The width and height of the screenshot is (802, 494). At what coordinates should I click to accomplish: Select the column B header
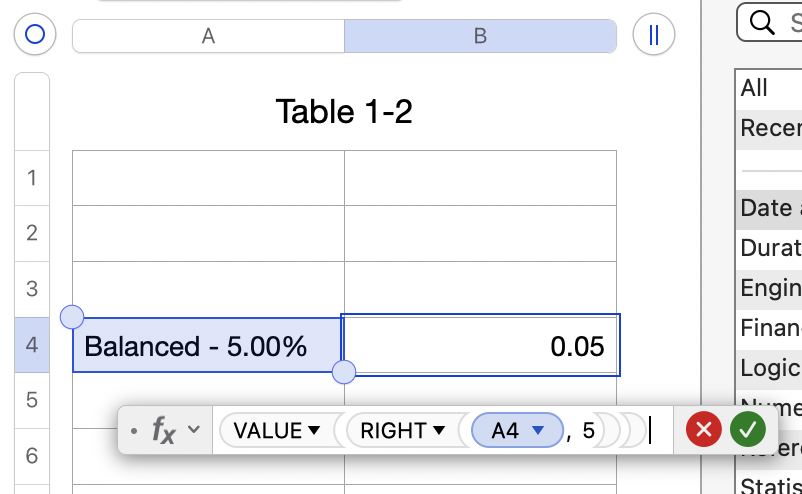point(480,36)
